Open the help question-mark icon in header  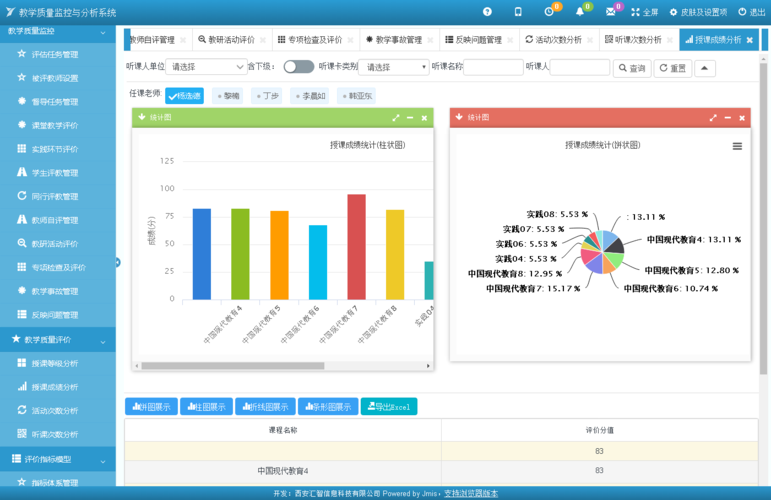[487, 12]
